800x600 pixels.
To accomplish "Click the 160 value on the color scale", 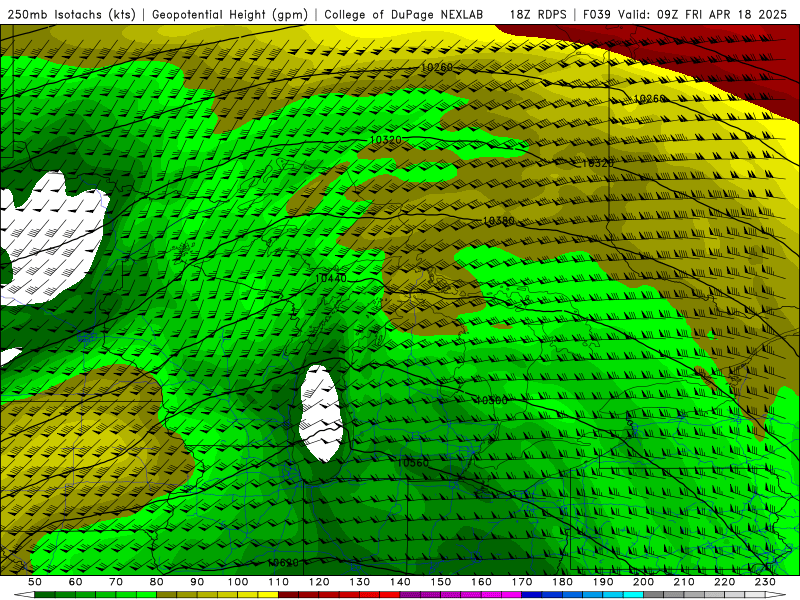I will click(x=481, y=582).
